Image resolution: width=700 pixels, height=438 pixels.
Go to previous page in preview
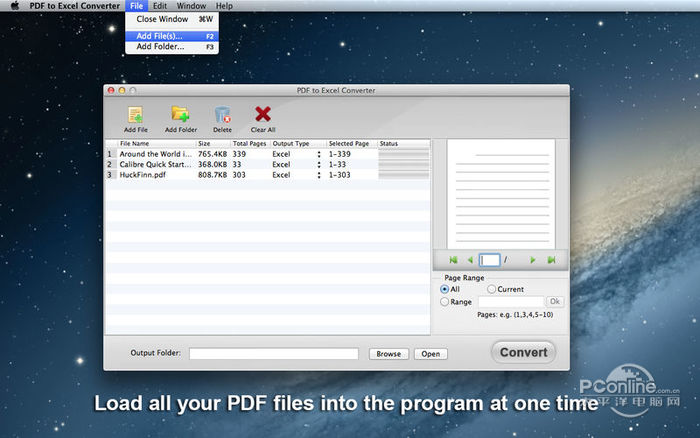pos(470,260)
